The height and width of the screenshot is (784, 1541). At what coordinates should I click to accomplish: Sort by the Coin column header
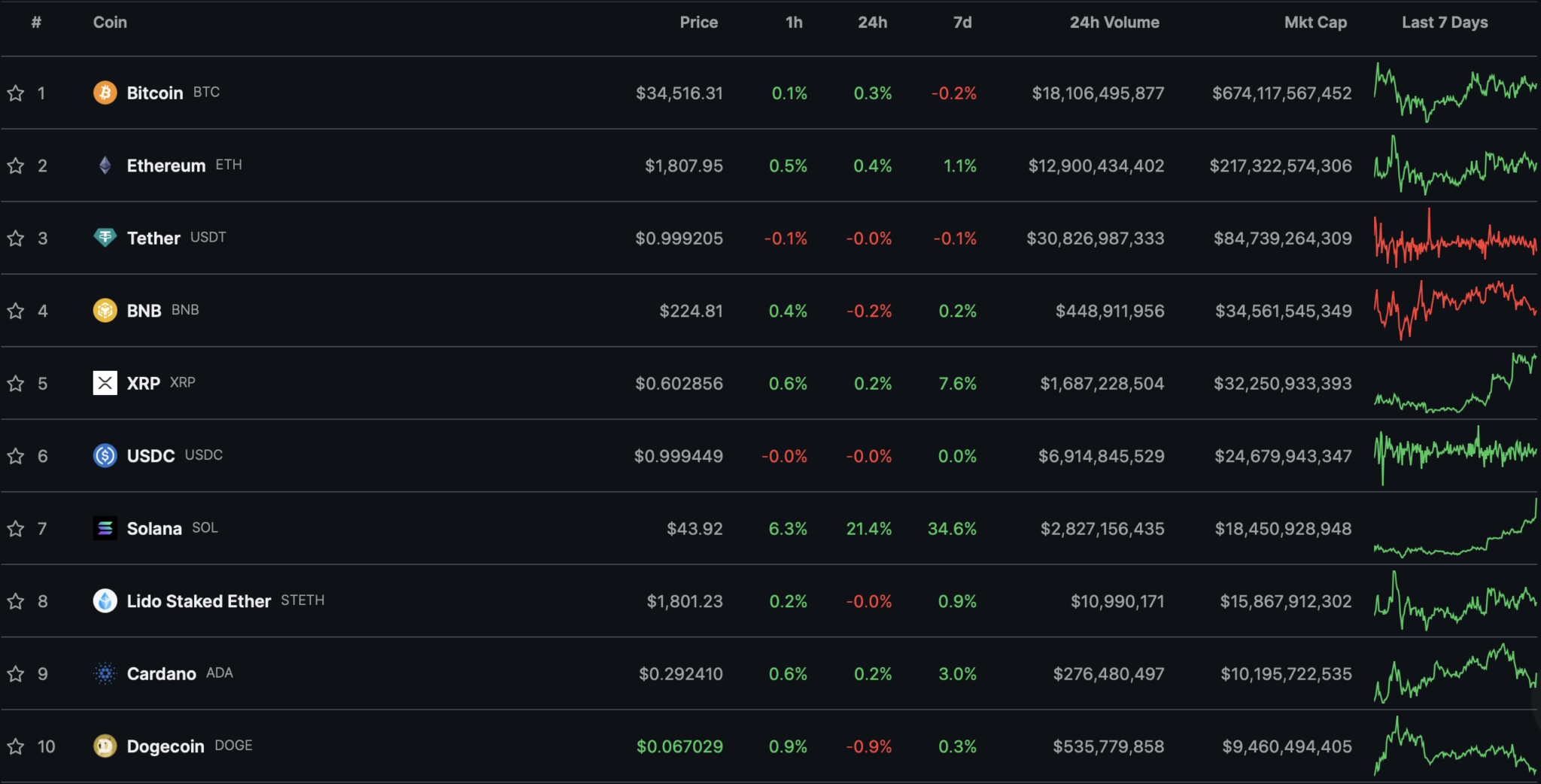110,23
